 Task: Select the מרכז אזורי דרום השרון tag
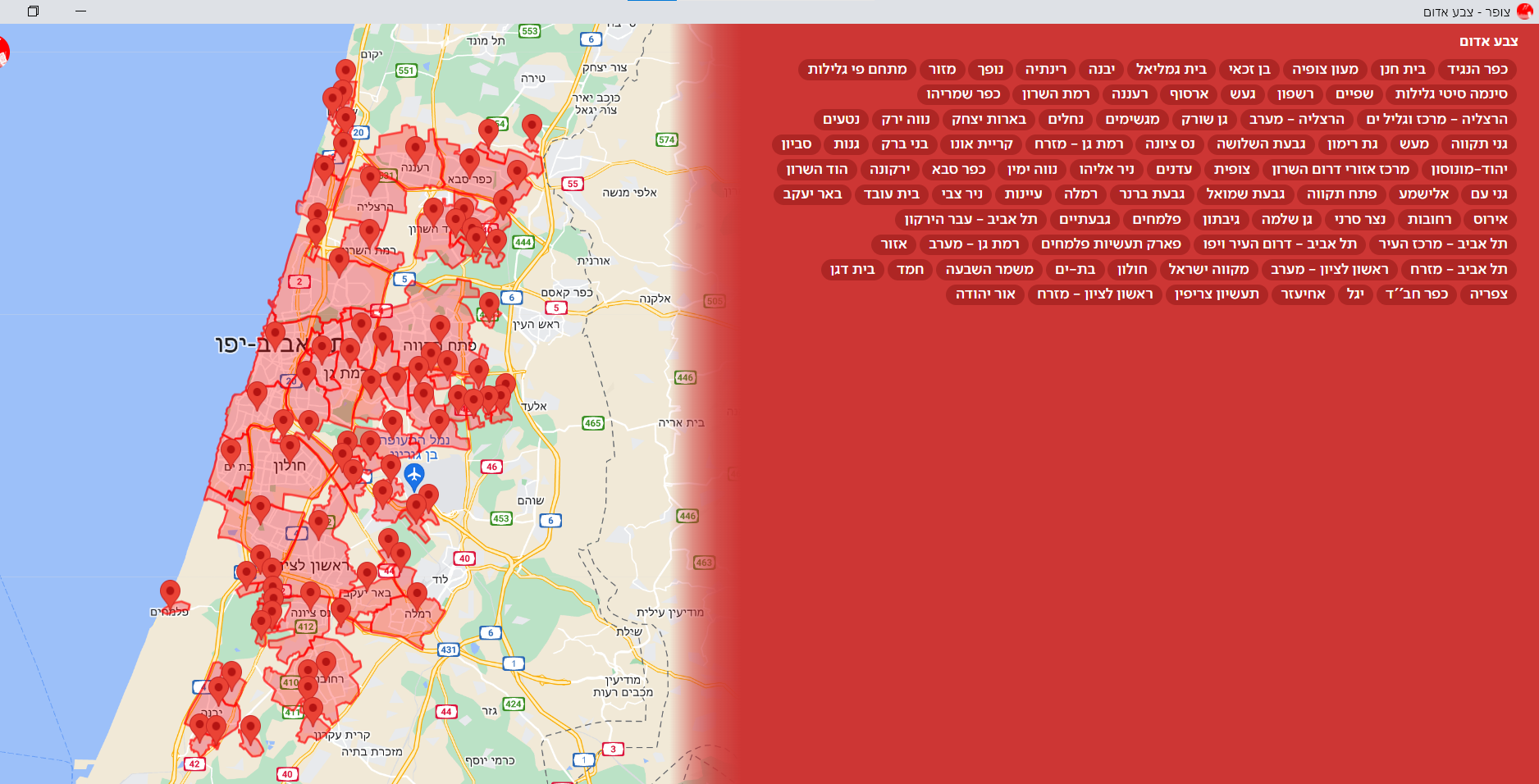click(x=1340, y=170)
